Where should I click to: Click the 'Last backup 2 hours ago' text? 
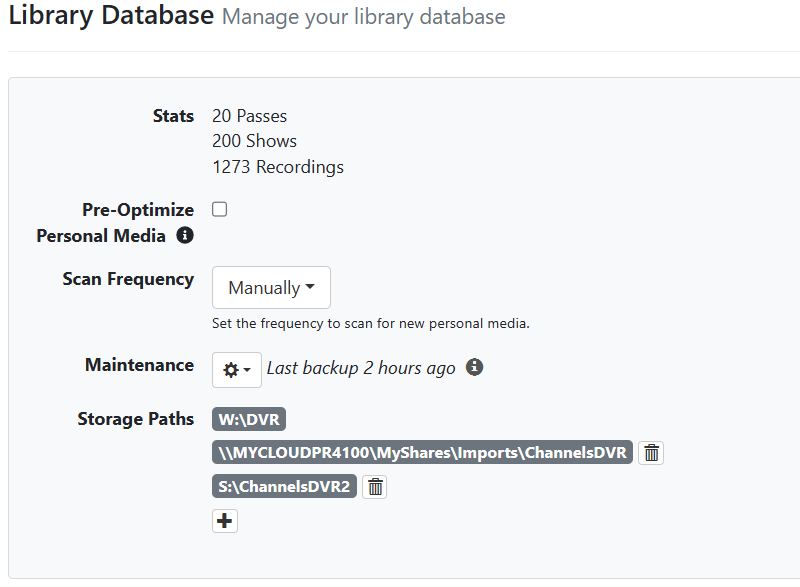361,368
